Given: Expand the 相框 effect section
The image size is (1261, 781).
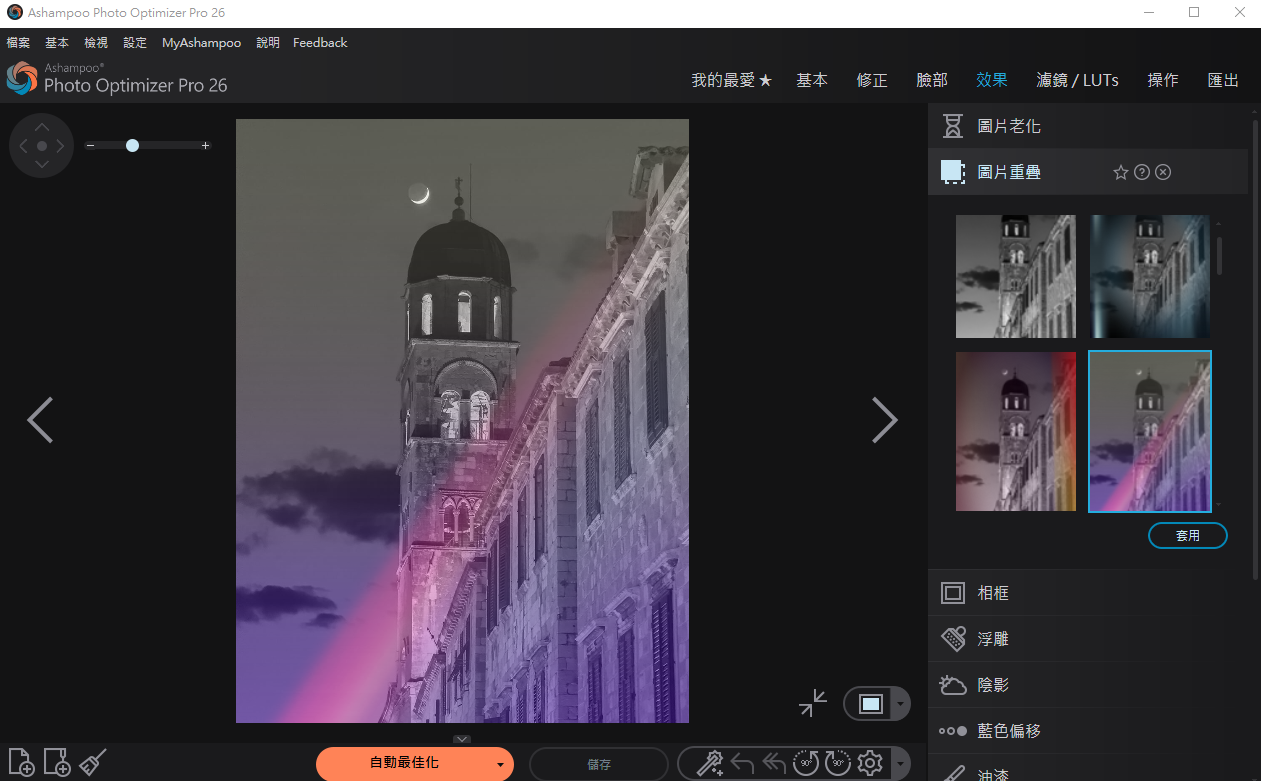Looking at the screenshot, I should tap(993, 593).
